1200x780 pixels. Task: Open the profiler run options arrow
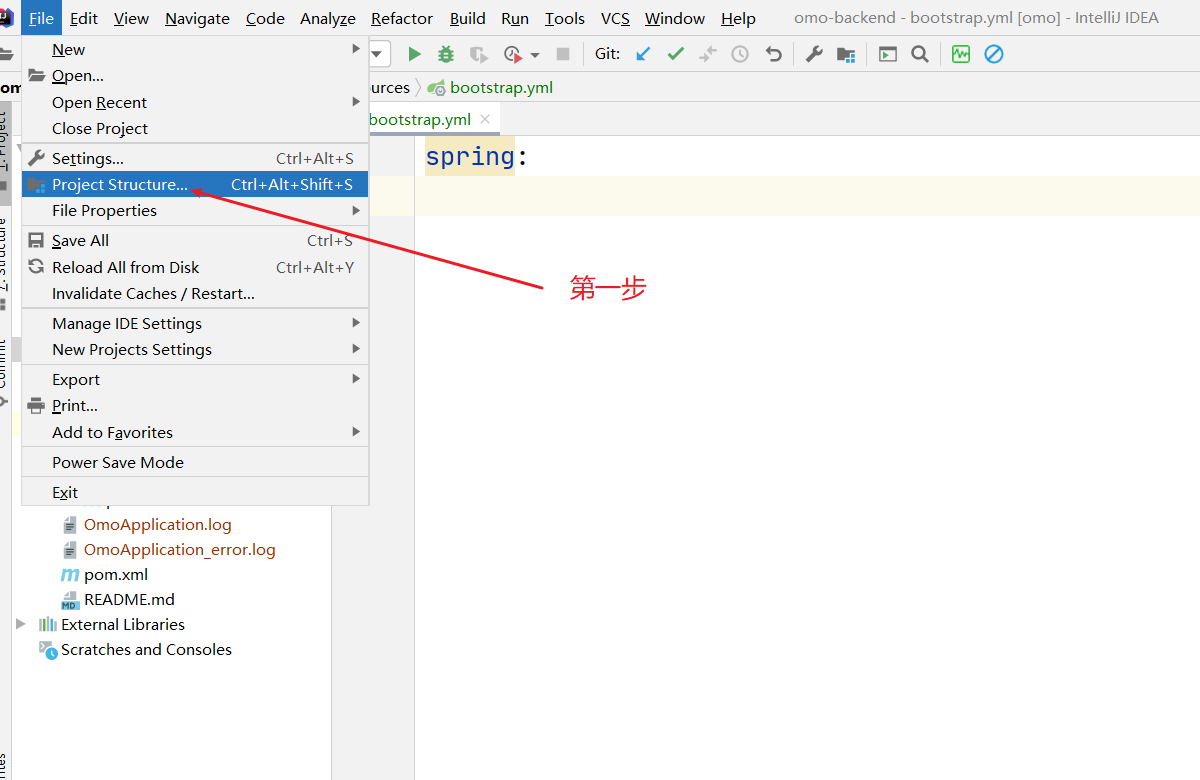pos(535,55)
